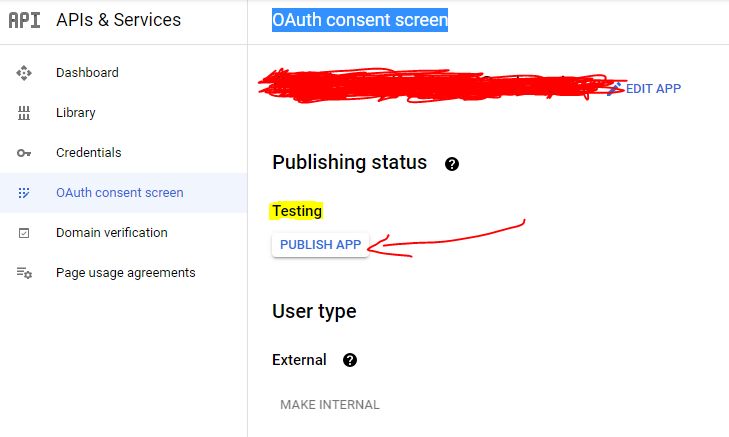Screen dimensions: 729x437
Task: Click the API logo icon
Action: click(x=24, y=20)
